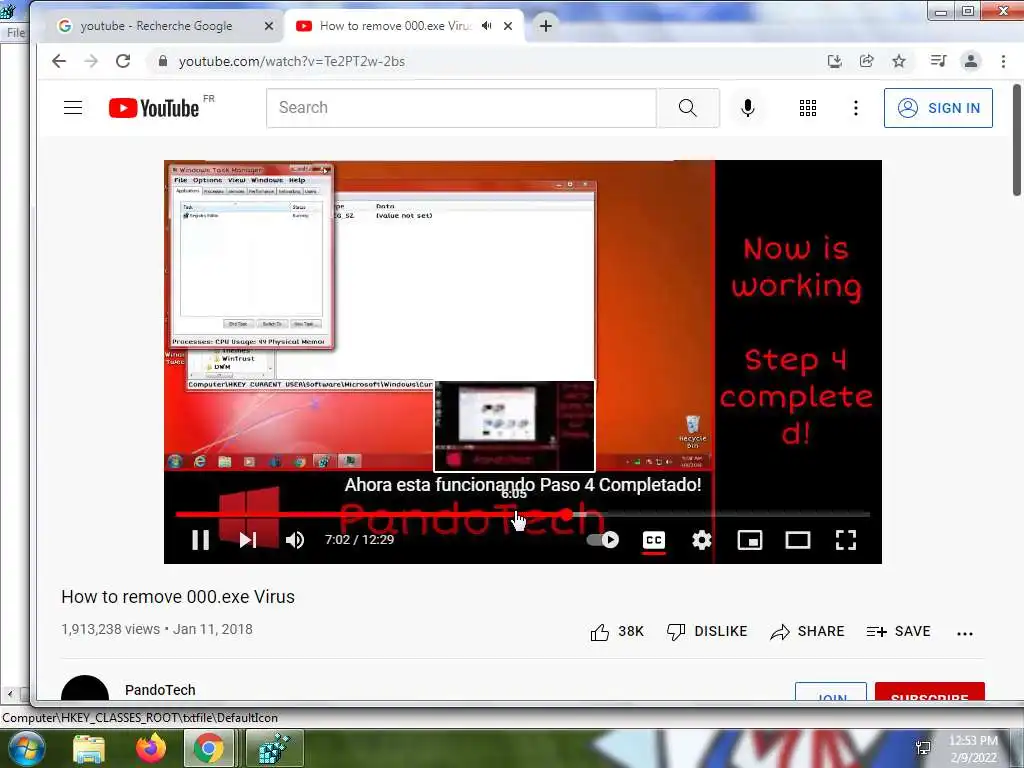Viewport: 1024px width, 768px height.
Task: Select the How to remove 000.exe Virus tab
Action: 394,26
